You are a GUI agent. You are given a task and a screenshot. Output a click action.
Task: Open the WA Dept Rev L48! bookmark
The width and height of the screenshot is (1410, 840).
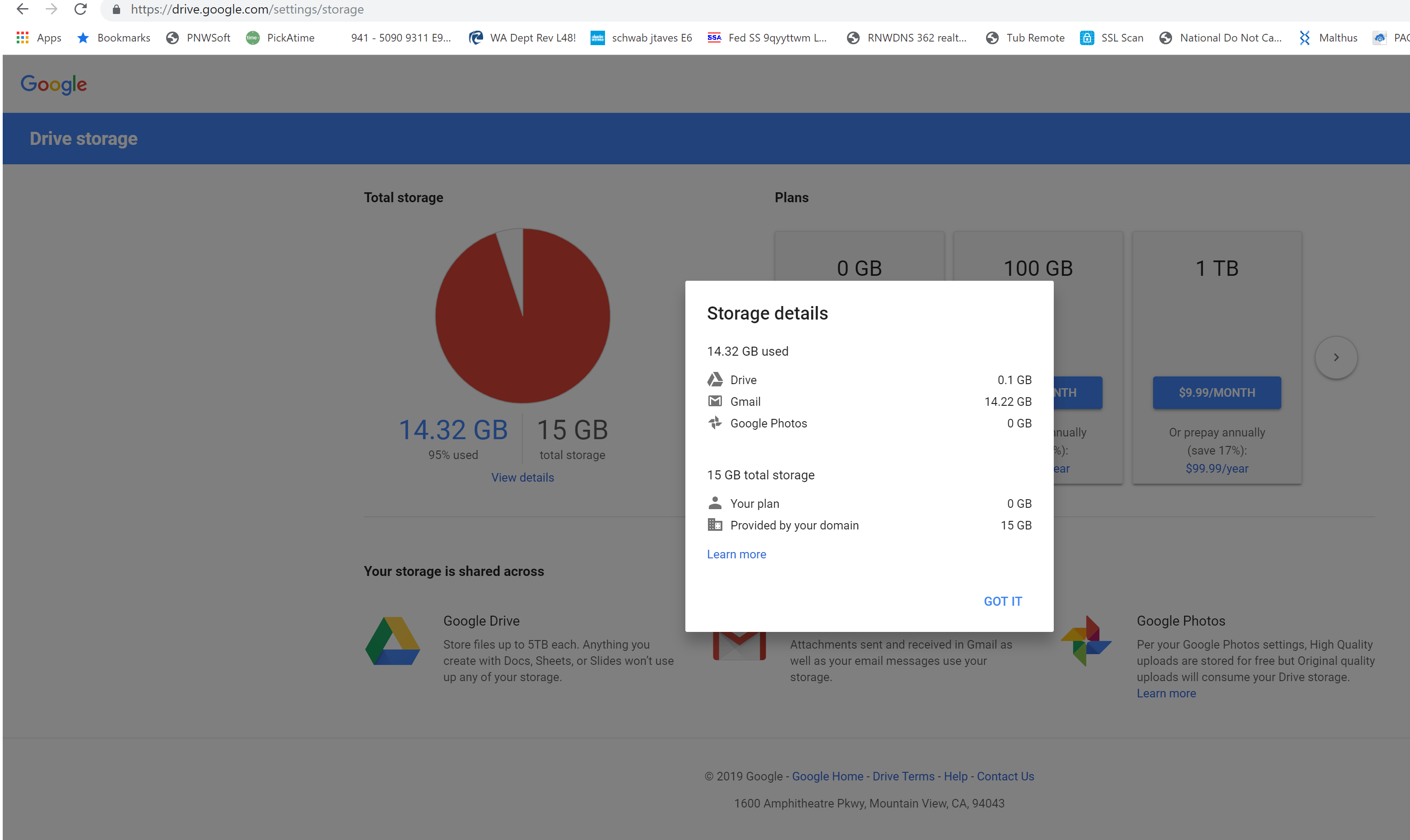click(x=522, y=38)
